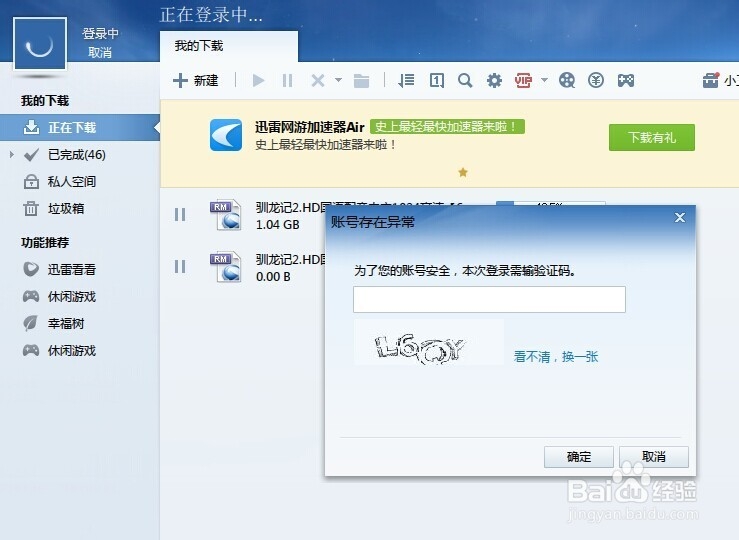739x540 pixels.
Task: Click the numbered page [1] icon
Action: point(437,81)
